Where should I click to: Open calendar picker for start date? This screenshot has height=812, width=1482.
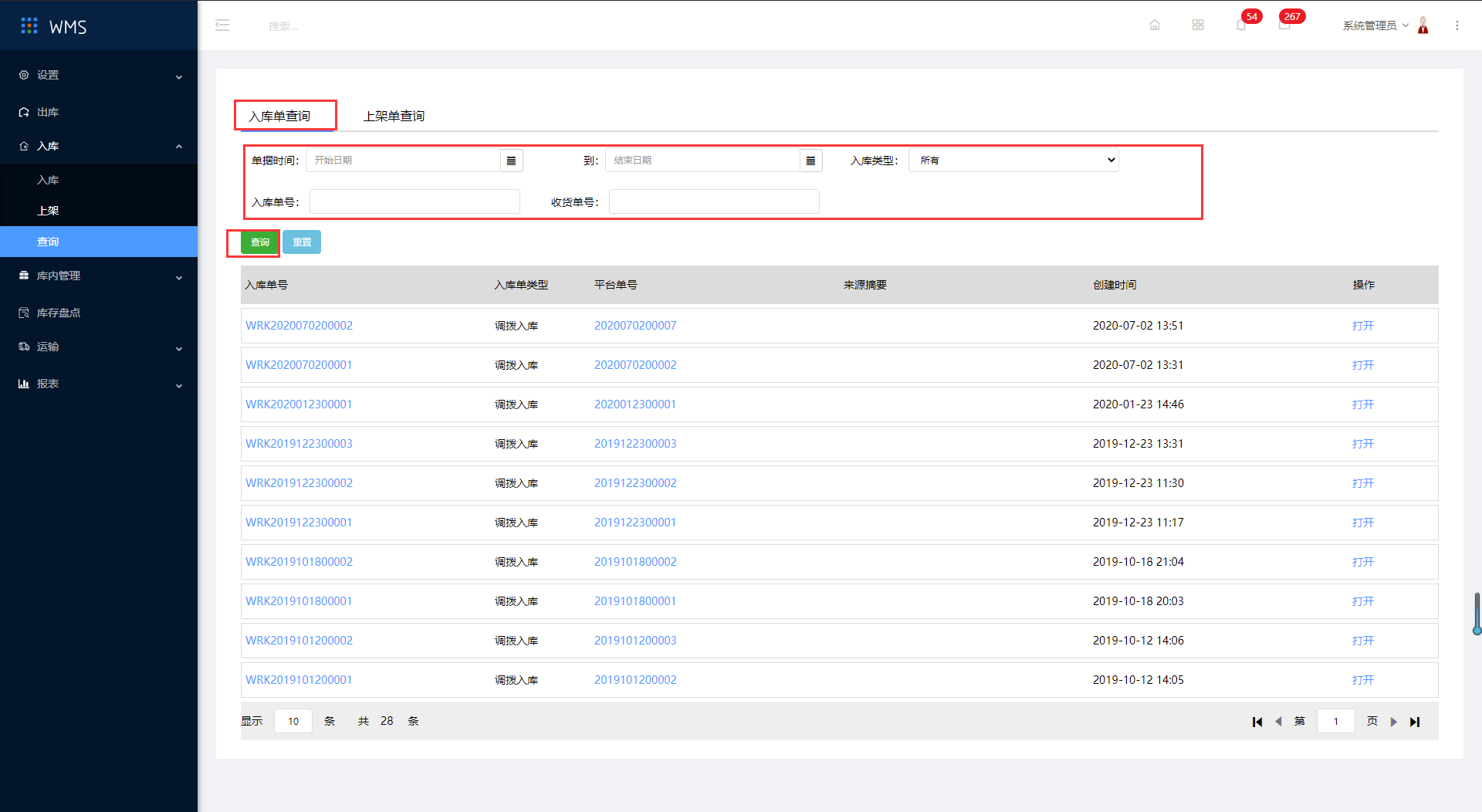coord(511,161)
